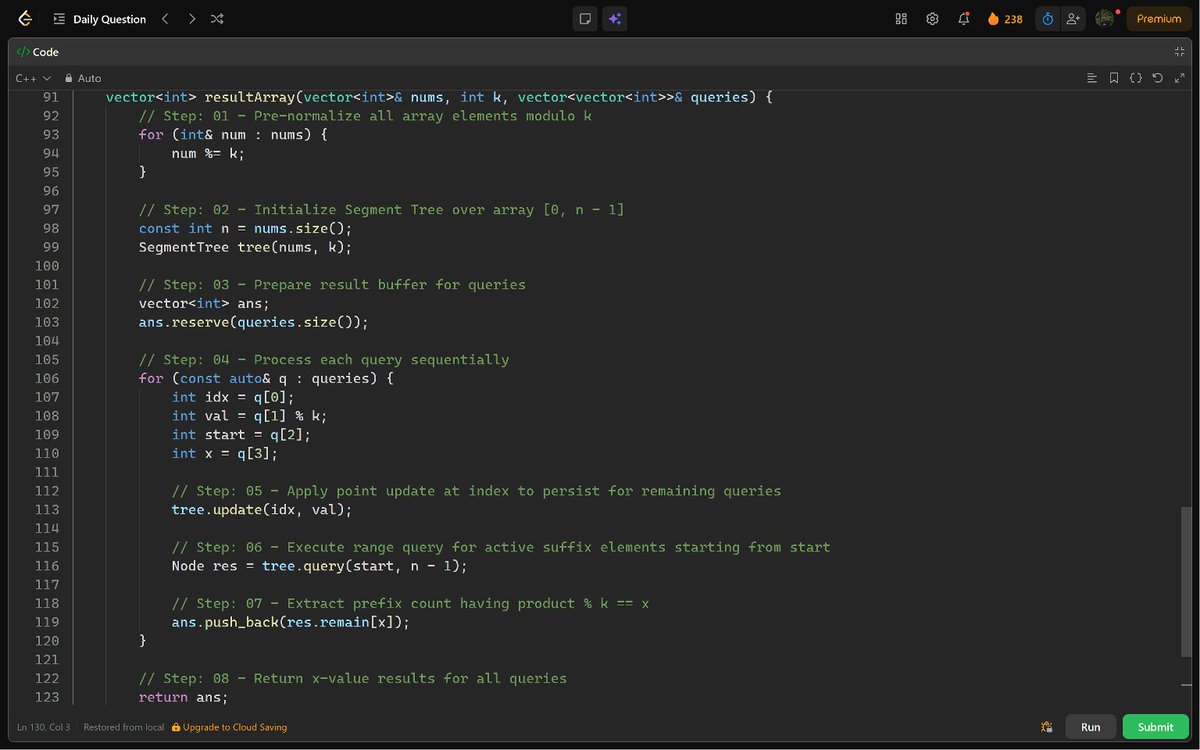Reset code to default with undo arrow
The width and height of the screenshot is (1200, 750).
tap(1157, 78)
